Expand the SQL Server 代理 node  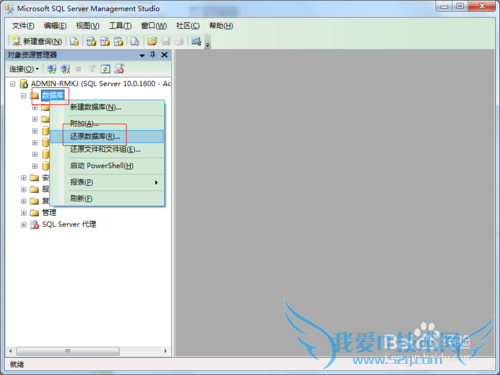point(24,225)
